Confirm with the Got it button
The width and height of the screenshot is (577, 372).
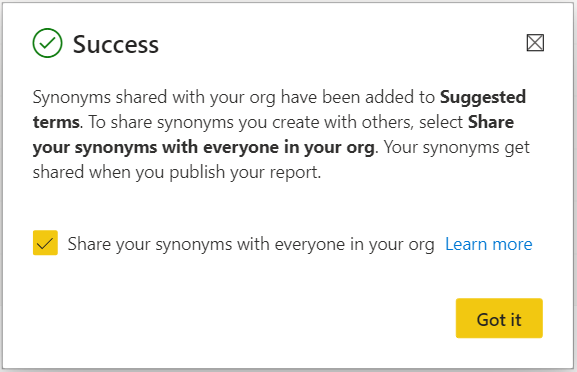[499, 318]
